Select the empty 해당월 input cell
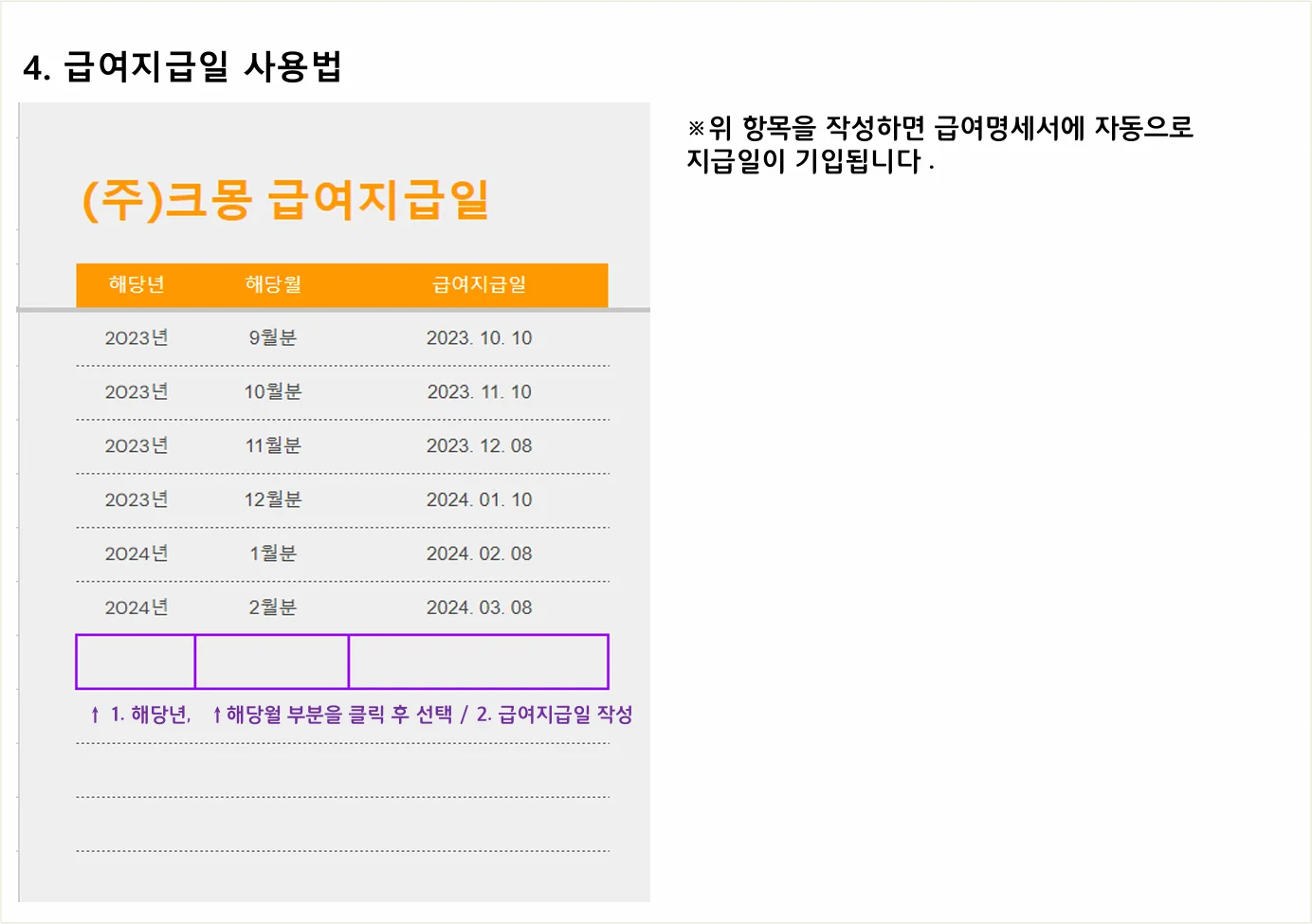Screen dimensions: 1312x924 (272, 661)
